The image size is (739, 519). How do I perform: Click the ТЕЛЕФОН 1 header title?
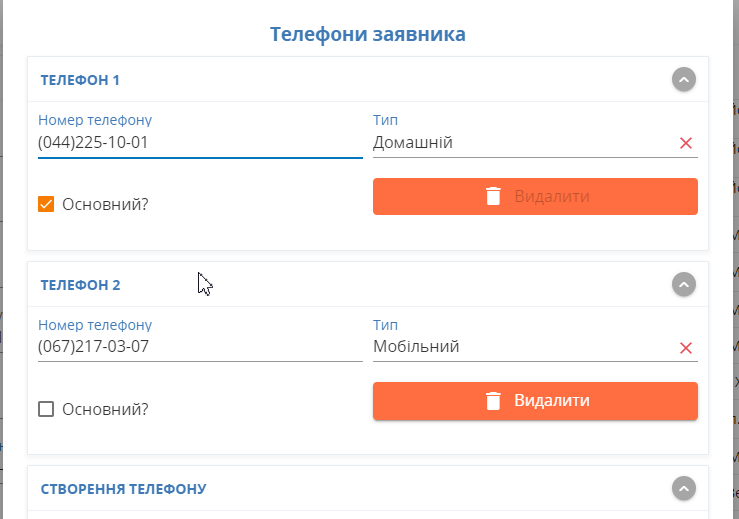80,80
